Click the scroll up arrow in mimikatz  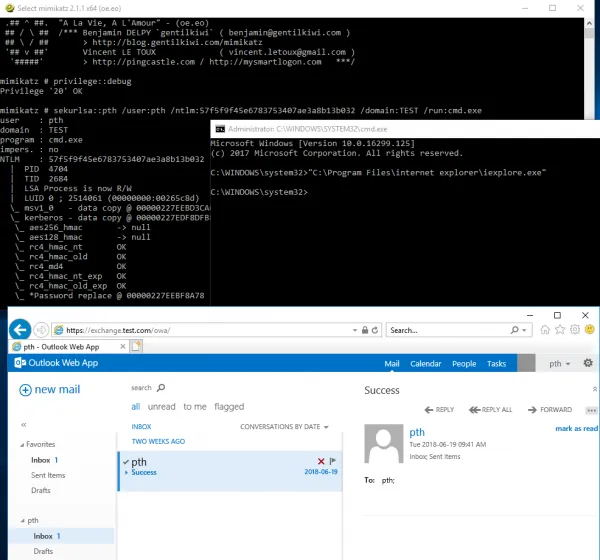[x=589, y=23]
